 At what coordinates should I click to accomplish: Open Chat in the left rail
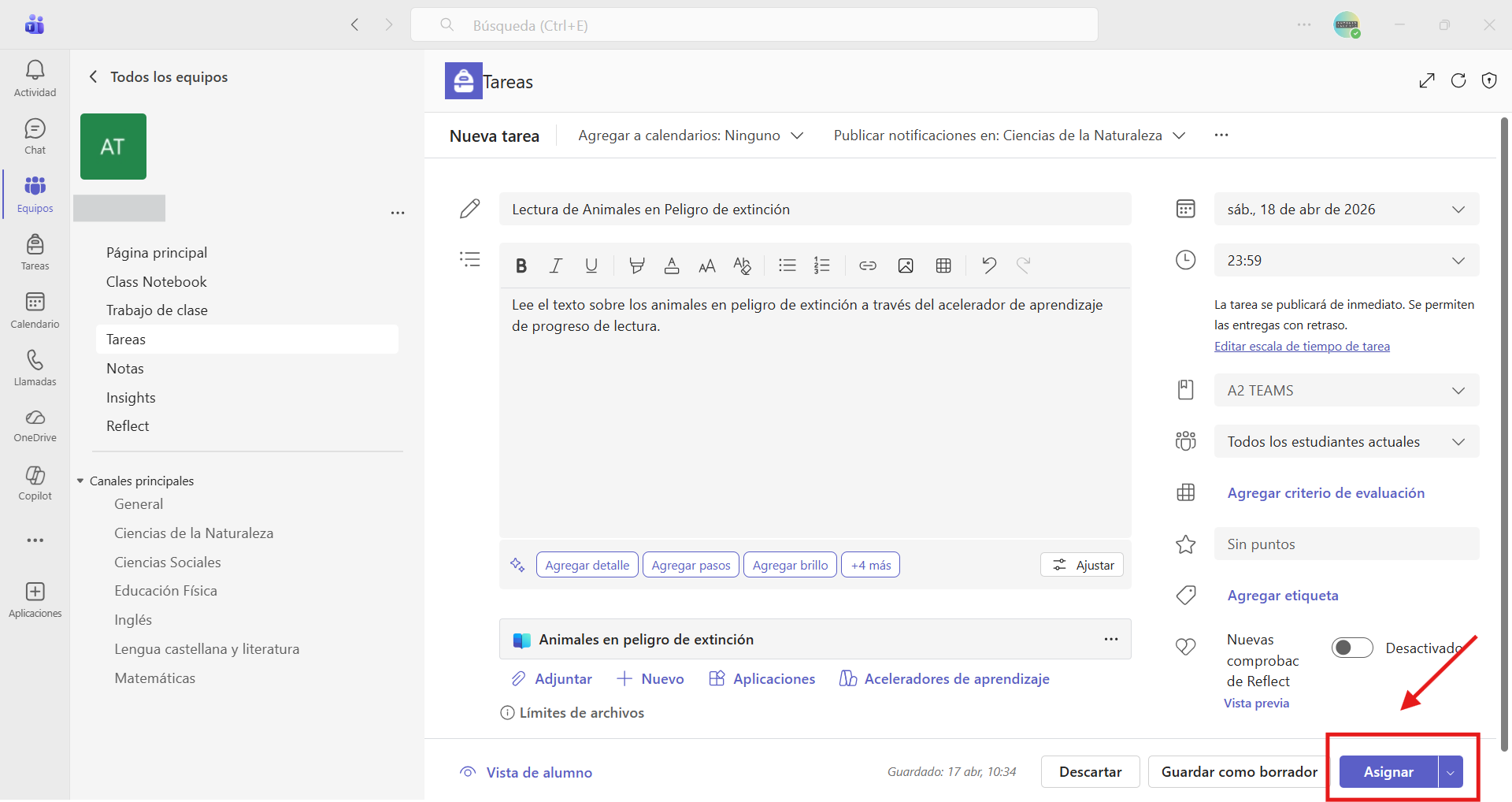tap(35, 137)
